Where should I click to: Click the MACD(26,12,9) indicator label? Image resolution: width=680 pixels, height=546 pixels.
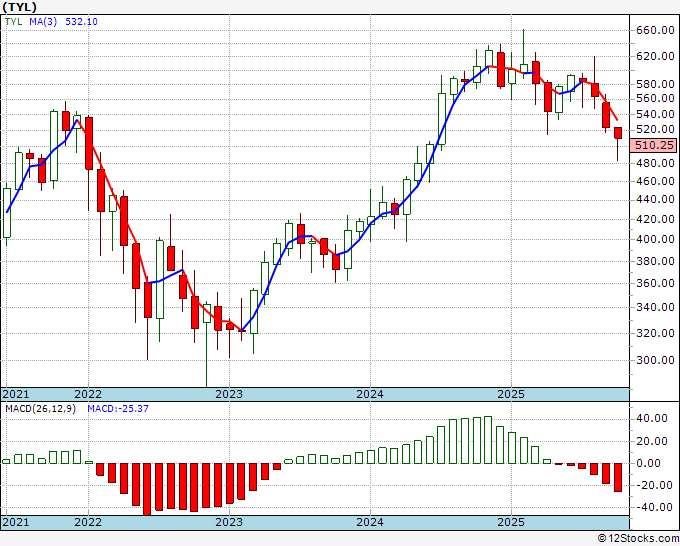tap(40, 409)
